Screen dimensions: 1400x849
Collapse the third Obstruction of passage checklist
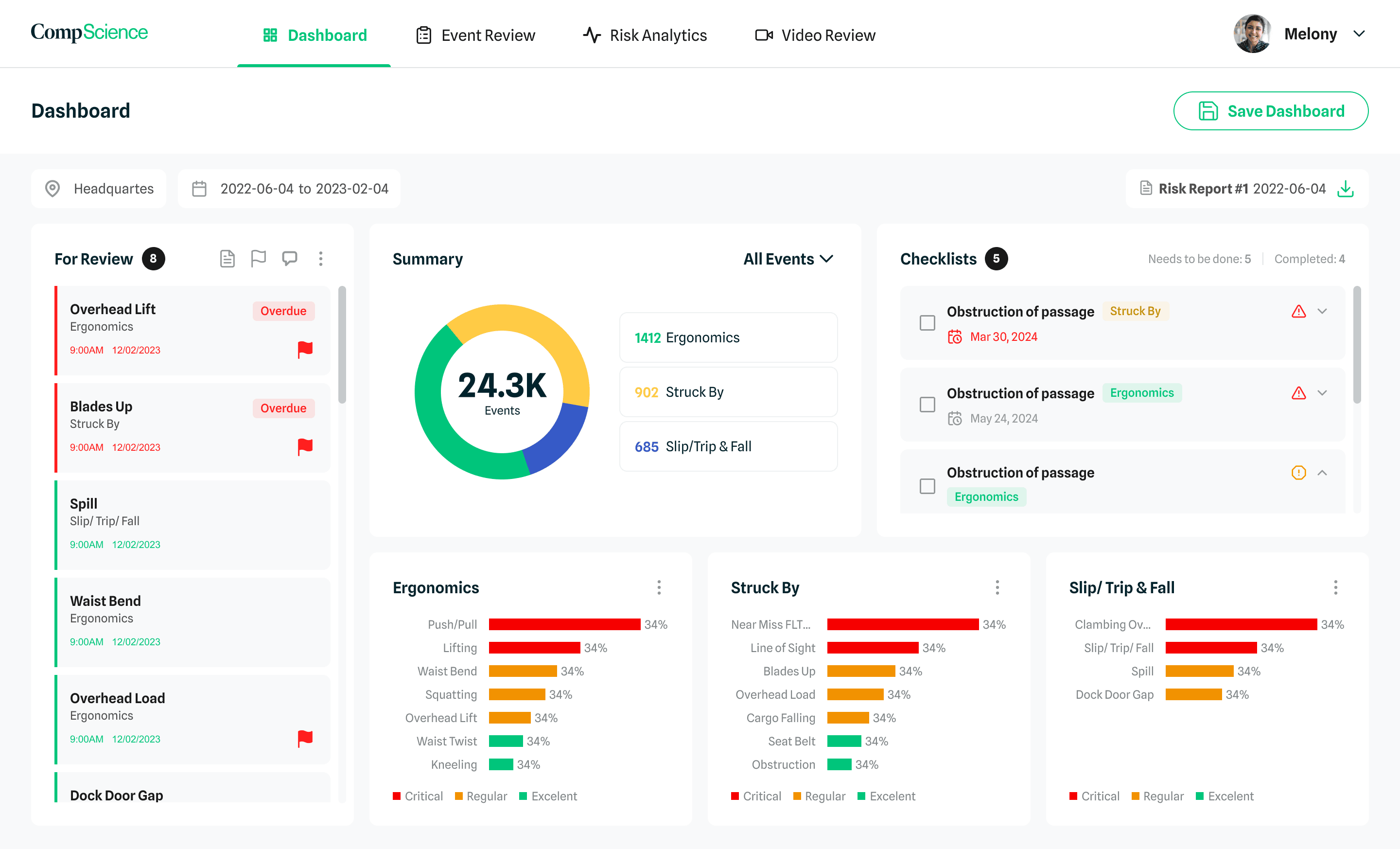[1322, 473]
